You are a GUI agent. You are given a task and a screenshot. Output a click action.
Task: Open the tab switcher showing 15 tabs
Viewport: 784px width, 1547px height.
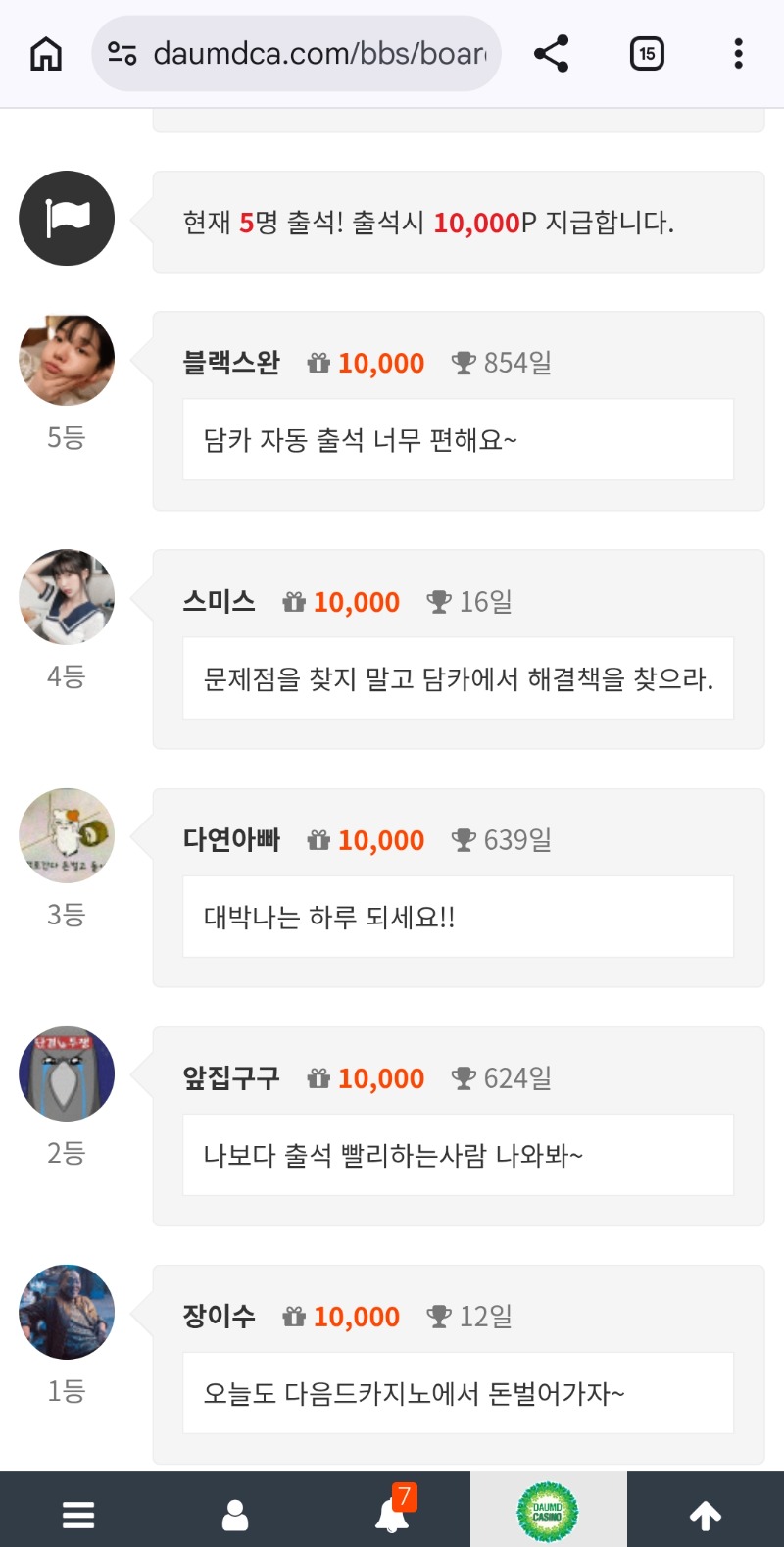click(x=647, y=54)
